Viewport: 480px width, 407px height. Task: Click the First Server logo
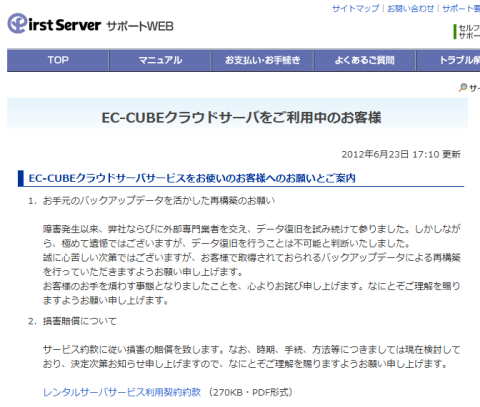[x=54, y=24]
